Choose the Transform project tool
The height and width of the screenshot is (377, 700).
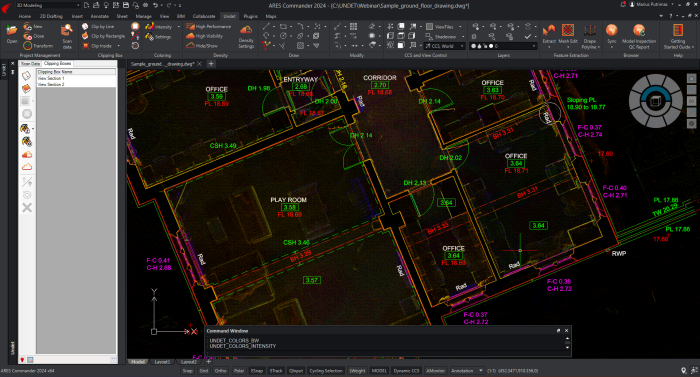pos(38,46)
